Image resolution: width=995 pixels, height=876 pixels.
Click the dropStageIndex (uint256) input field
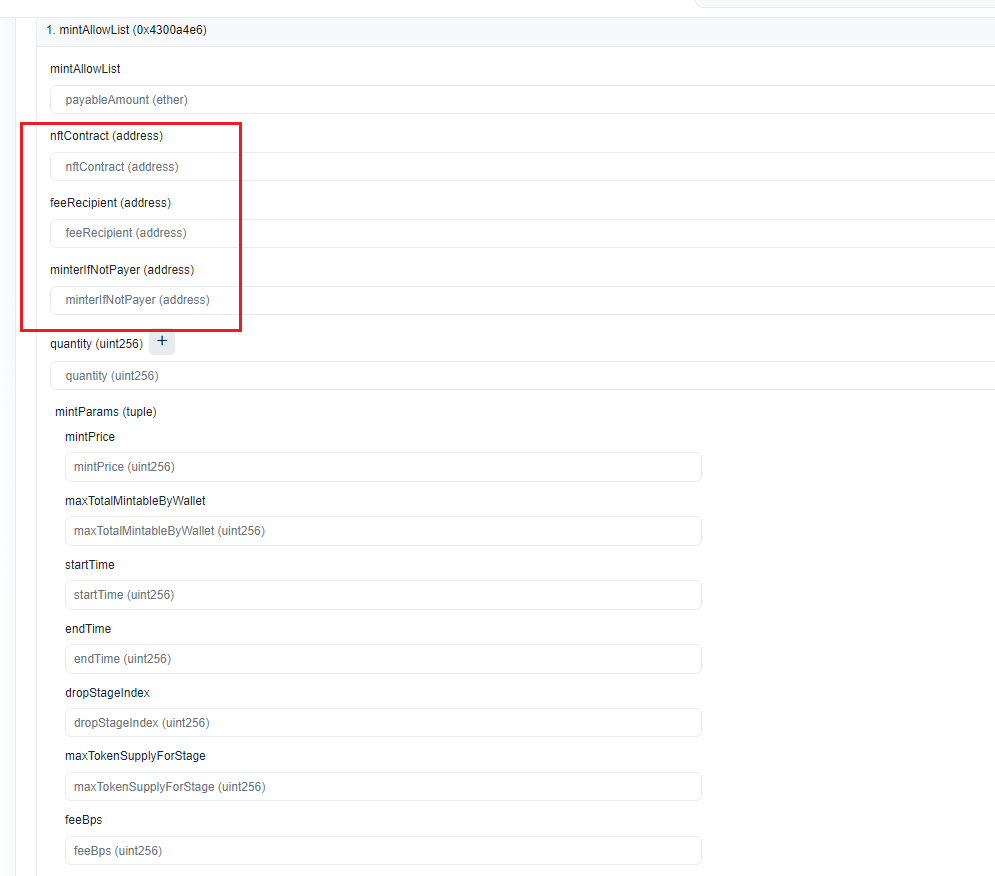[x=382, y=723]
